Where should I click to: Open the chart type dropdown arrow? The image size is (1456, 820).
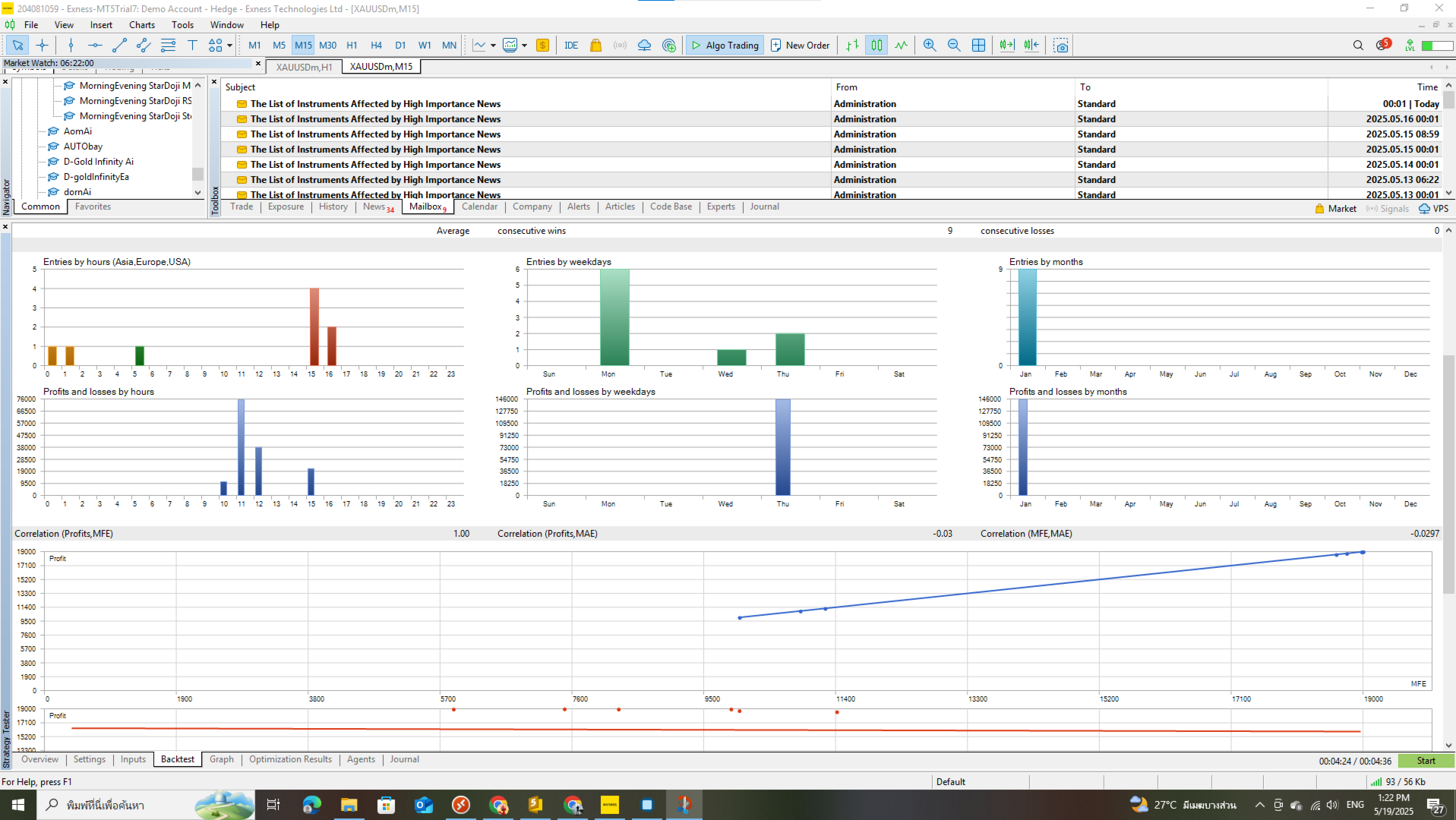click(x=493, y=46)
